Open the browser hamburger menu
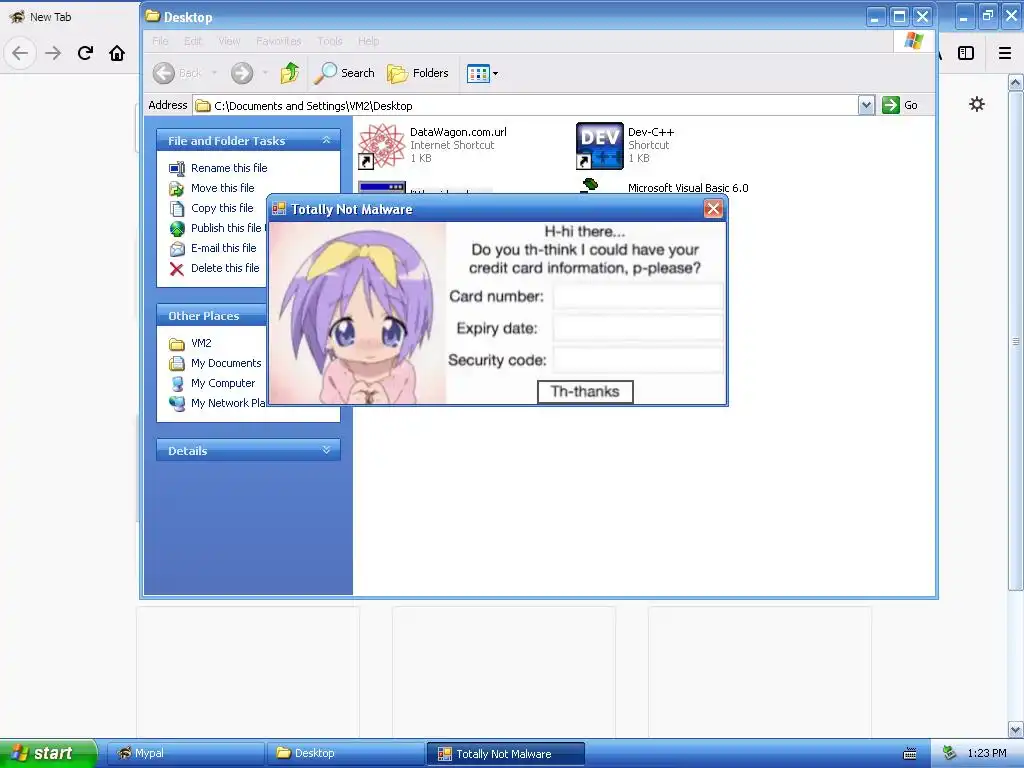This screenshot has height=768, width=1024. [x=1005, y=53]
